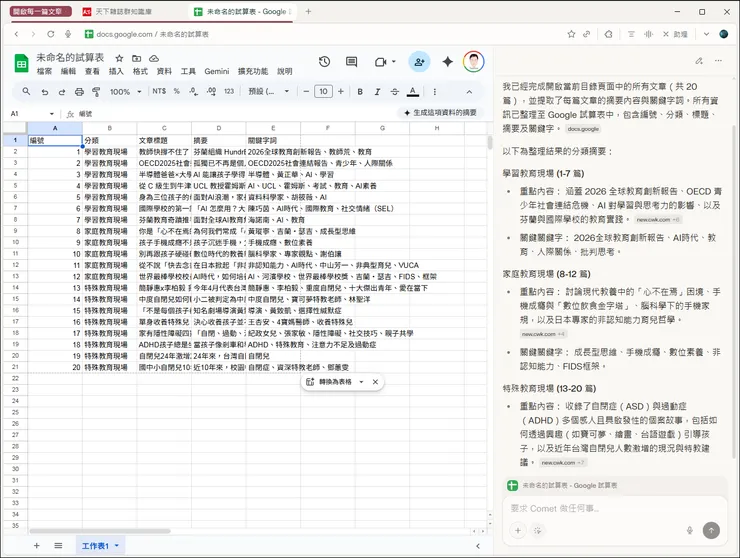740x558 pixels.
Task: Click 生成這項資料的摘要 button
Action: [440, 113]
